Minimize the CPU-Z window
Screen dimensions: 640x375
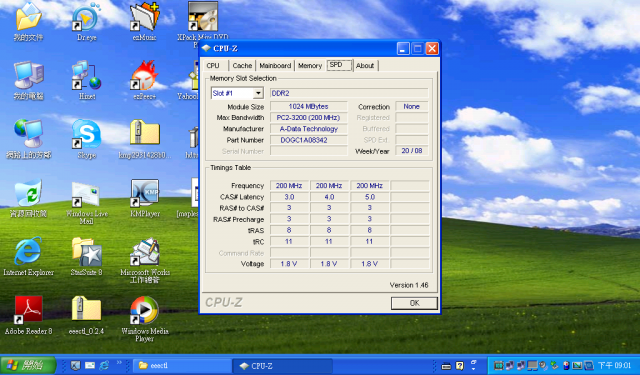tap(403, 49)
